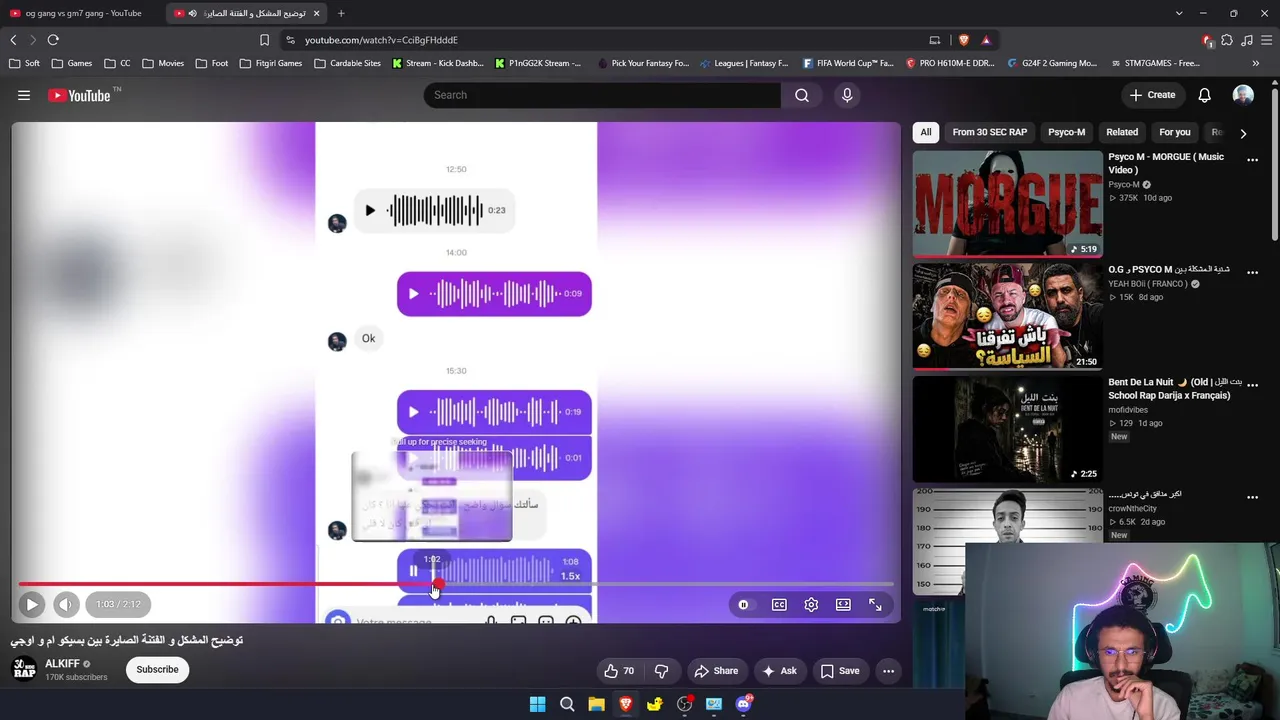1280x720 pixels.
Task: Save the video to a playlist
Action: [840, 671]
